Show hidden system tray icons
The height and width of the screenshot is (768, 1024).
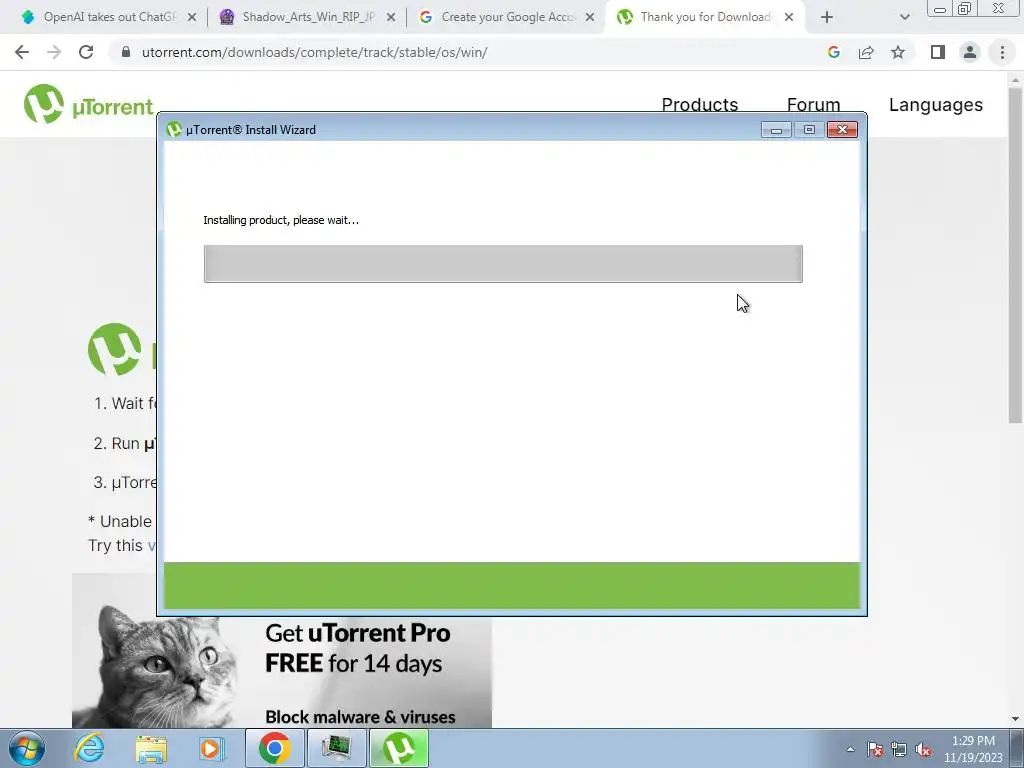(x=850, y=749)
